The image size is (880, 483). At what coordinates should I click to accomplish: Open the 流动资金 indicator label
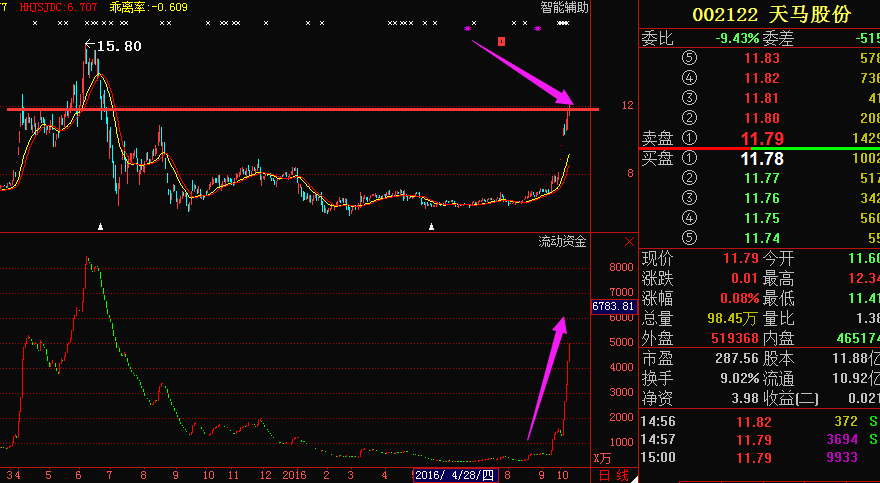[x=562, y=241]
